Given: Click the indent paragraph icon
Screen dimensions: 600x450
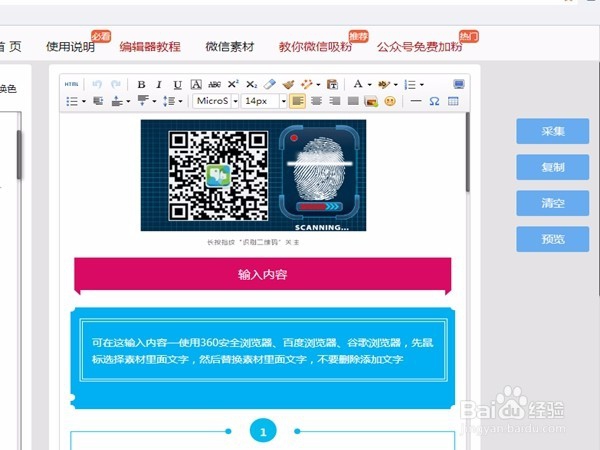Looking at the screenshot, I should pos(98,101).
